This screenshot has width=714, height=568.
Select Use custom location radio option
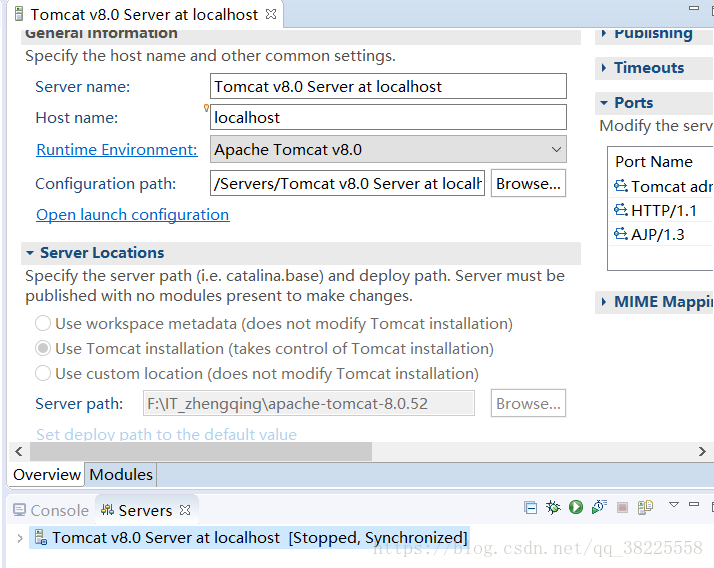43,374
